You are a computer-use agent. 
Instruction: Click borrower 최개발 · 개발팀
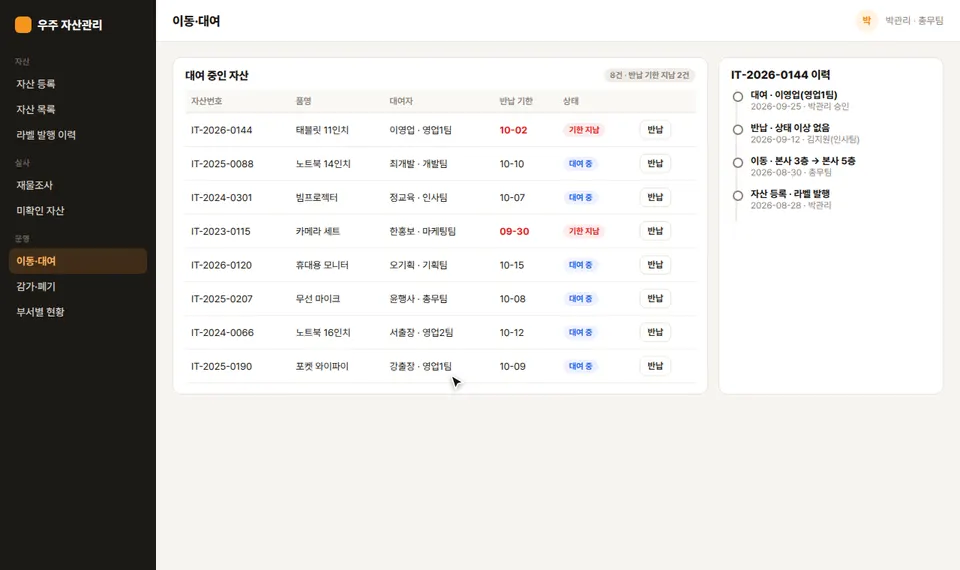pos(418,164)
